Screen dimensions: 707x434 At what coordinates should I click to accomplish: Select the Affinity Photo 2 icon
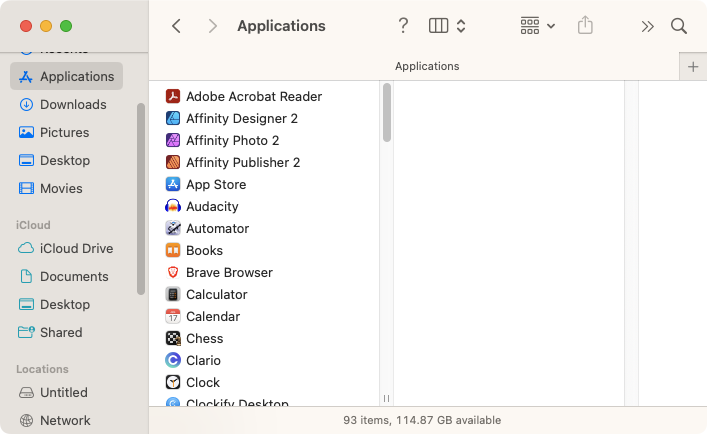(x=173, y=141)
